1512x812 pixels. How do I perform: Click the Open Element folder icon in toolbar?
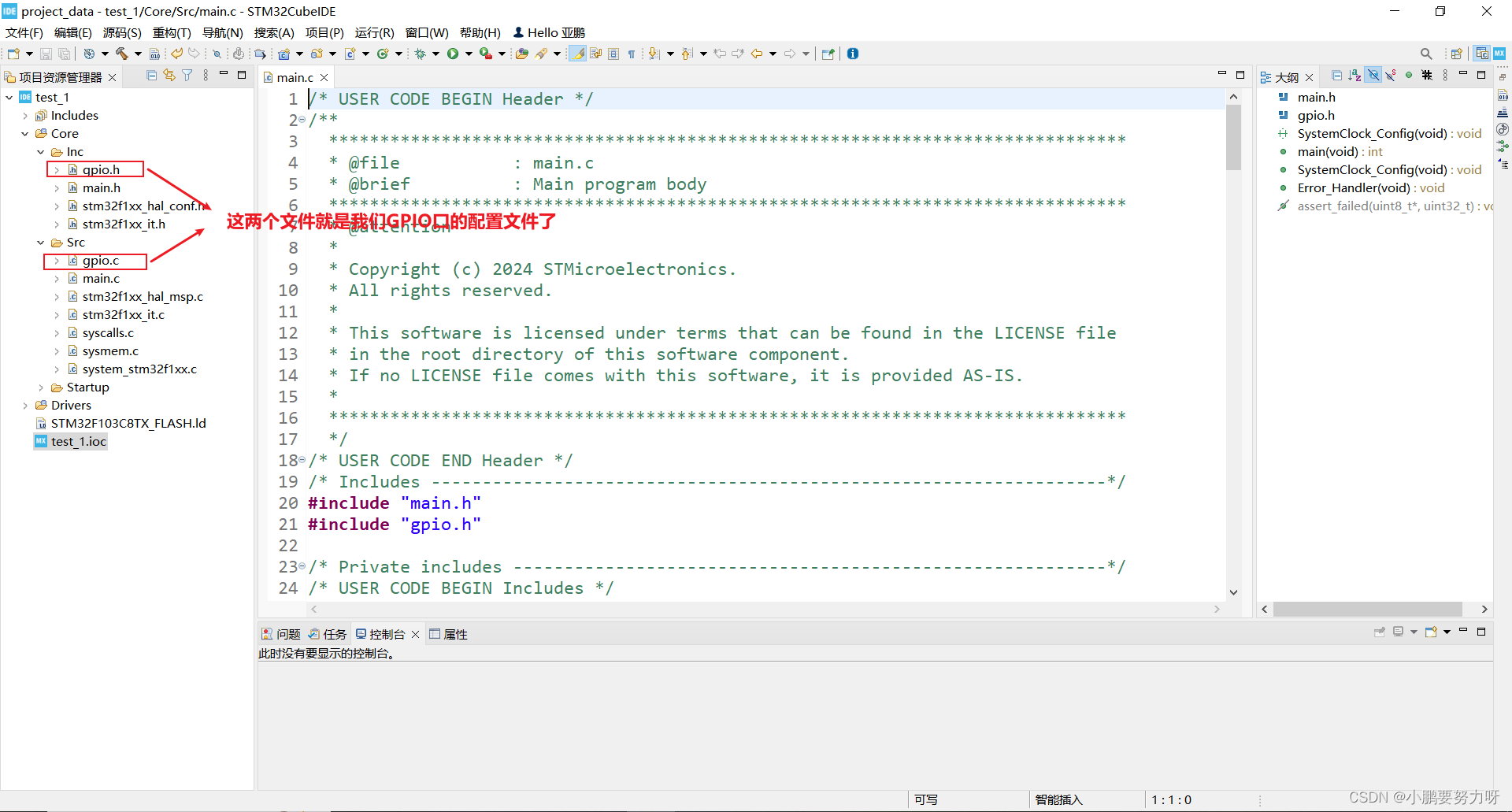click(521, 54)
